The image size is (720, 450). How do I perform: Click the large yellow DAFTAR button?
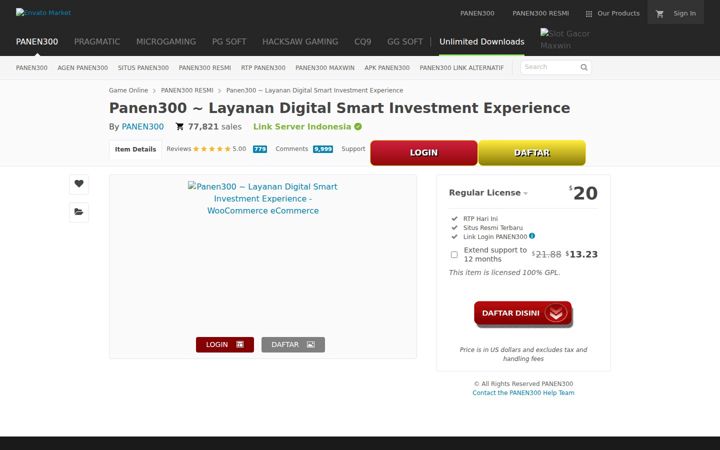532,152
